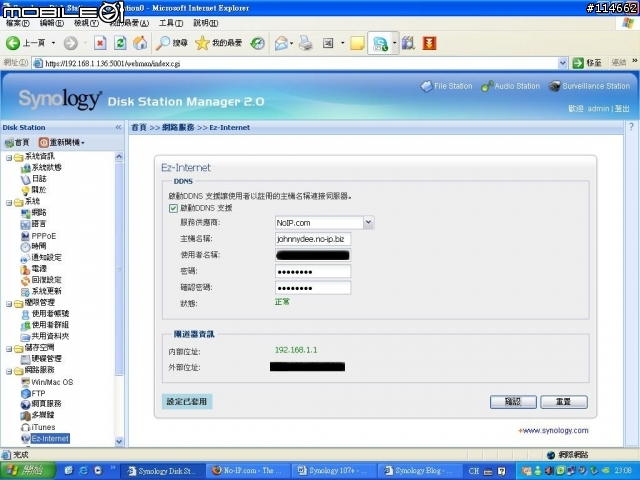Image resolution: width=640 pixels, height=480 pixels.
Task: Click the 重置 reset button
Action: 564,402
